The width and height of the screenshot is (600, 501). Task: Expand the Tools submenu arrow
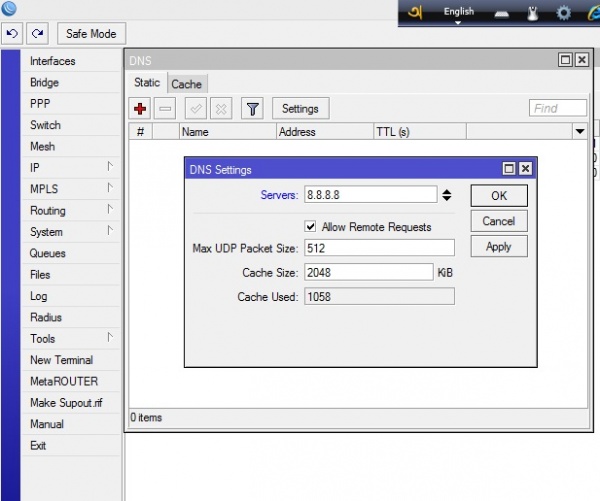(x=110, y=337)
